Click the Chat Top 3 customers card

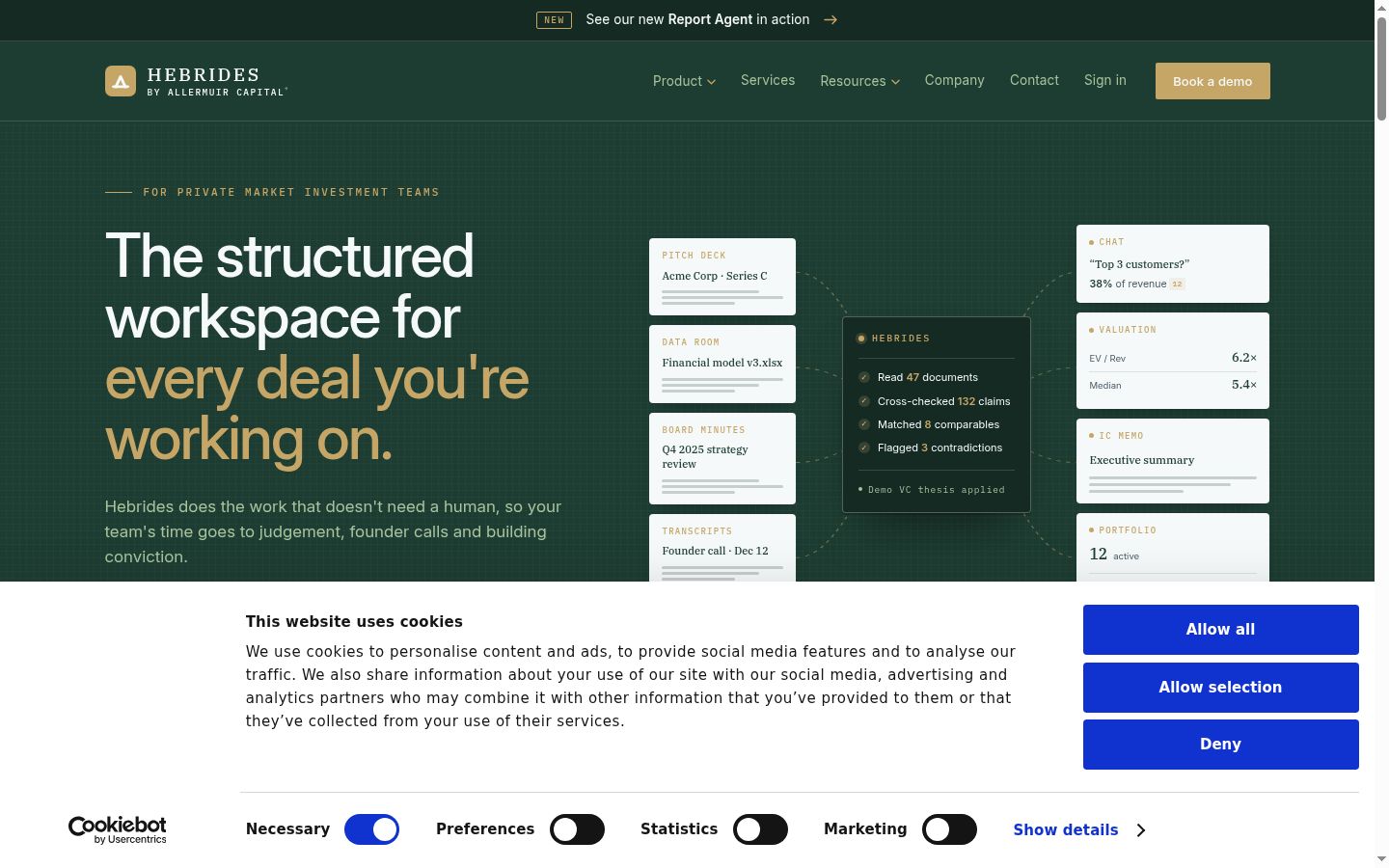coord(1173,263)
